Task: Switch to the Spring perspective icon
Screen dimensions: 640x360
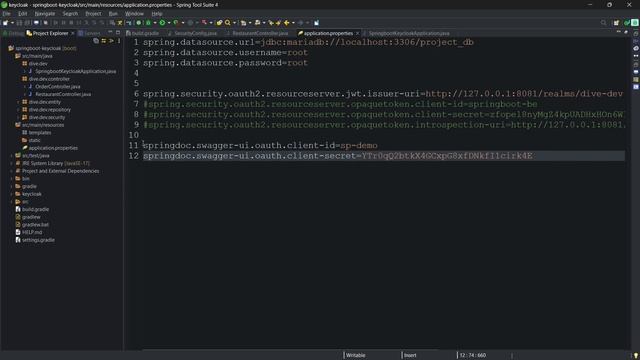Action: click(635, 23)
